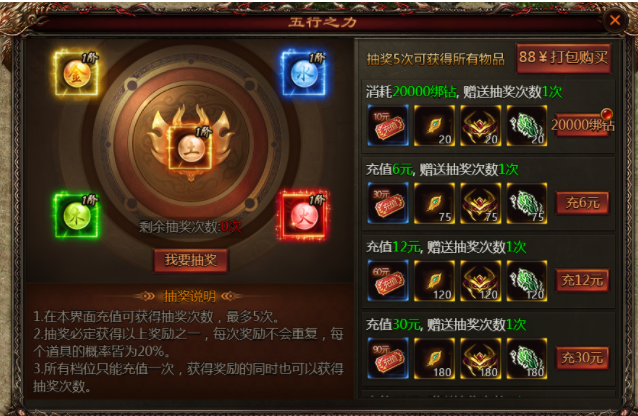Image resolution: width=638 pixels, height=416 pixels.
Task: Select the blue 水 water element orb
Action: coord(304,73)
